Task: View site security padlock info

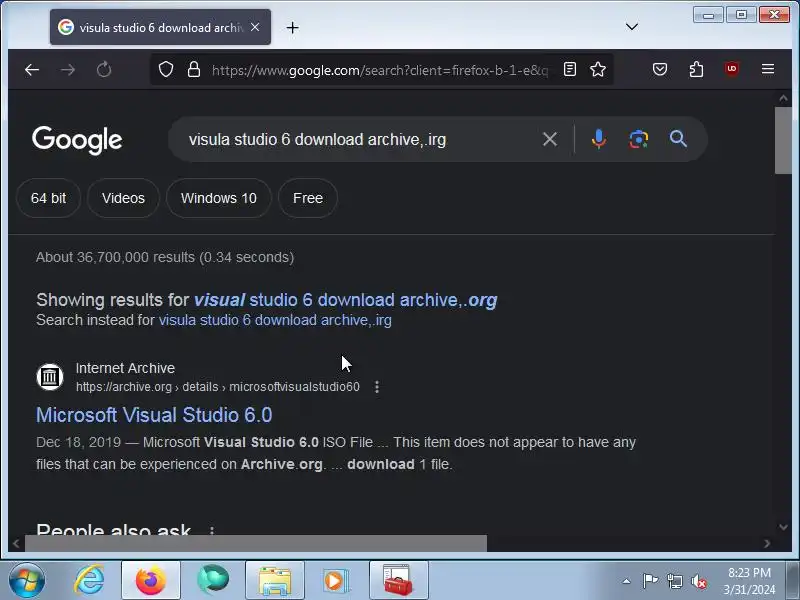Action: pos(194,69)
